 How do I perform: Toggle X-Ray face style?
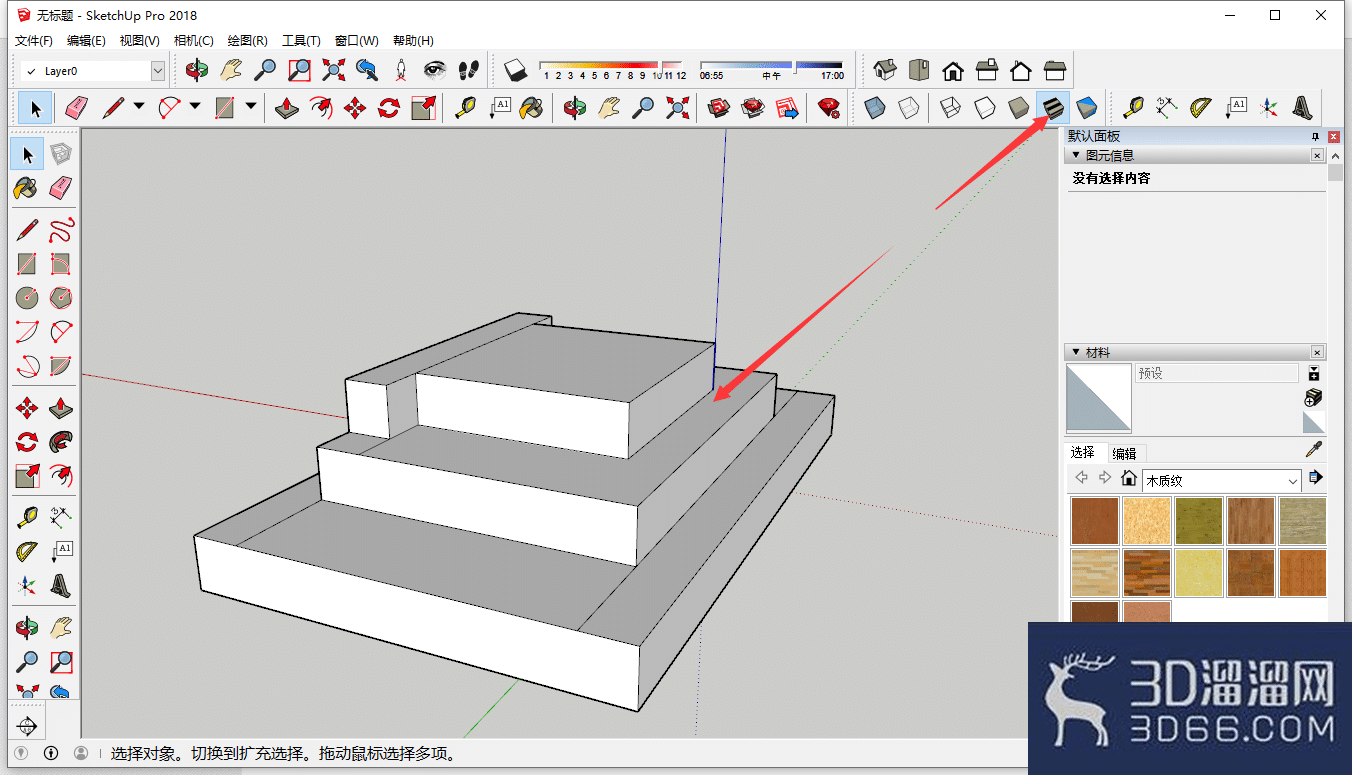coord(875,107)
